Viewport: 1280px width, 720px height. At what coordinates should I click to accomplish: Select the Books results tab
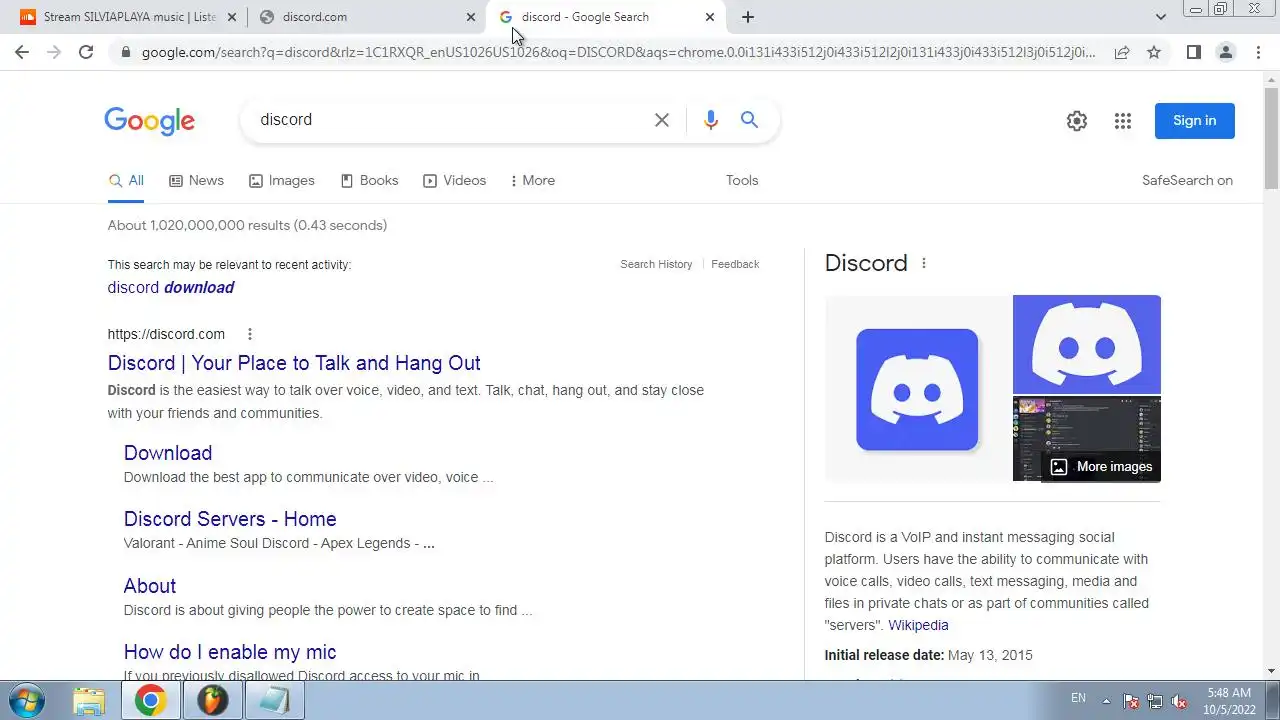click(369, 181)
